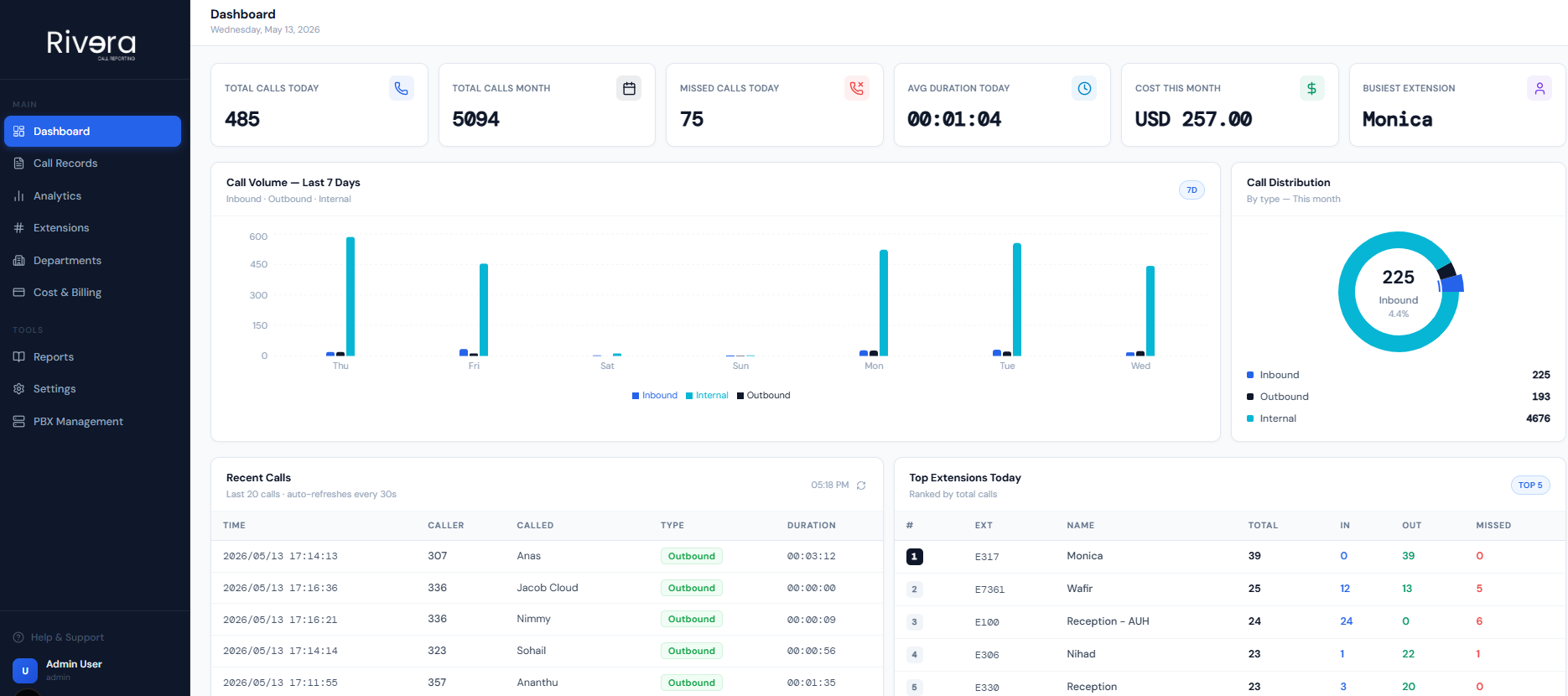This screenshot has height=696, width=1568.
Task: Toggle Outbound series in chart legend
Action: 764,396
